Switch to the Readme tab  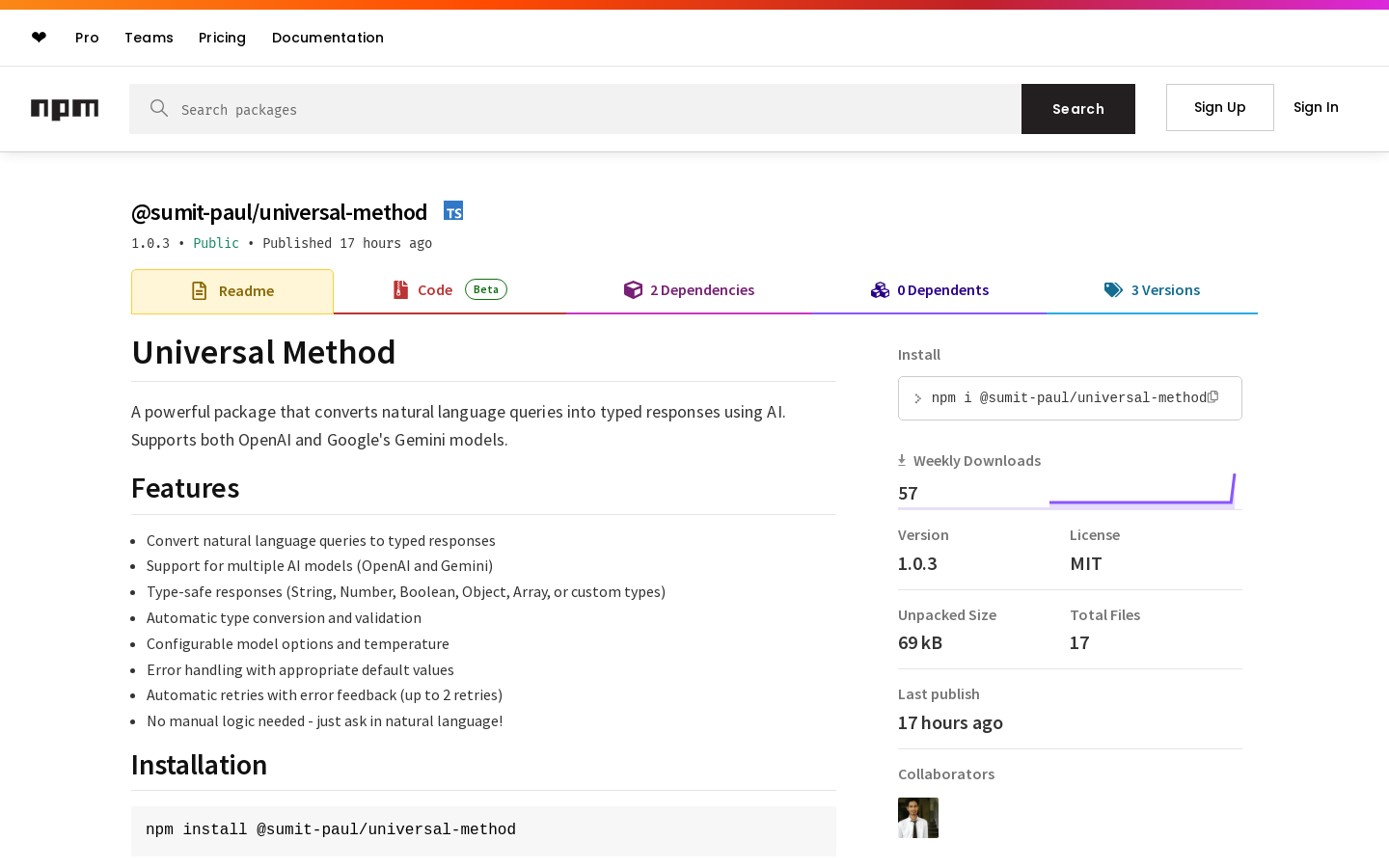(232, 291)
